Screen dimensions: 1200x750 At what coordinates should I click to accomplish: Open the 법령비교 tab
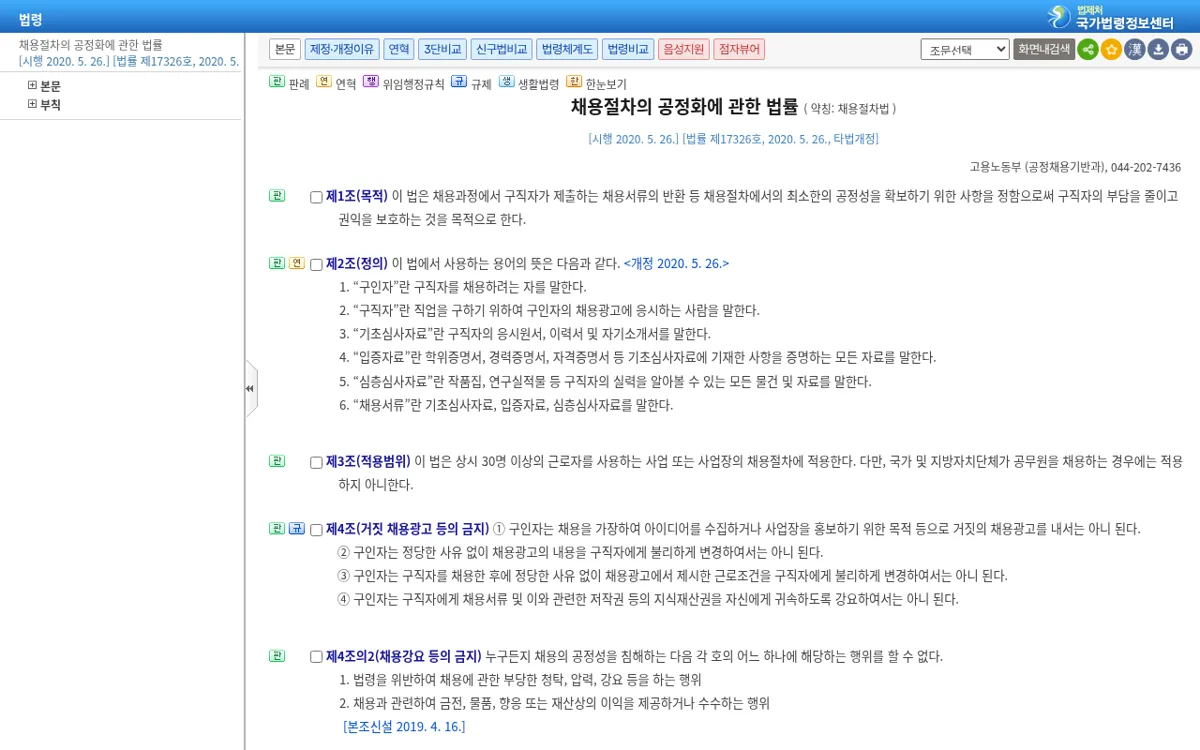(628, 49)
